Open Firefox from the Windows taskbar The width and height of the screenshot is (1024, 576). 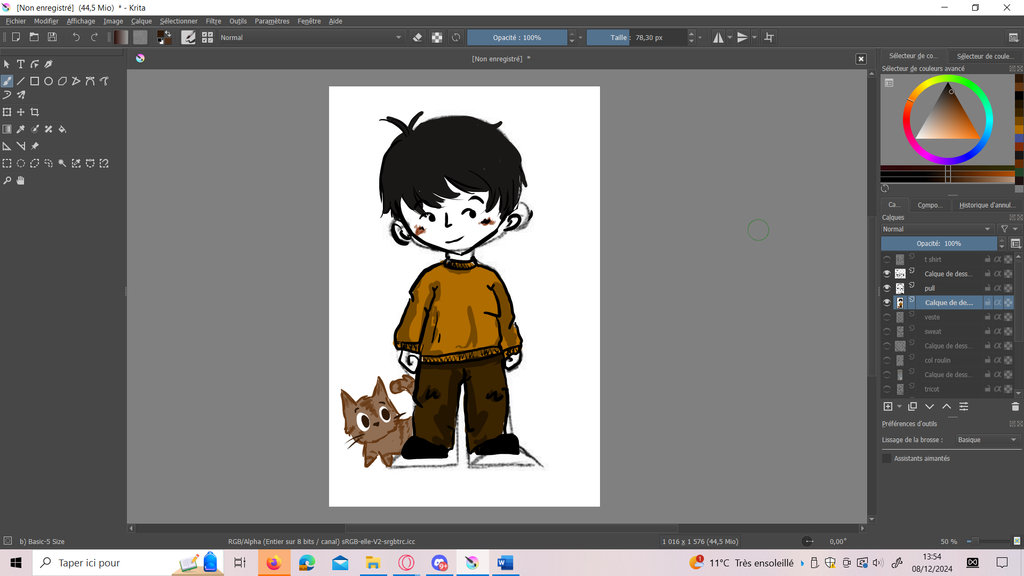[x=273, y=563]
